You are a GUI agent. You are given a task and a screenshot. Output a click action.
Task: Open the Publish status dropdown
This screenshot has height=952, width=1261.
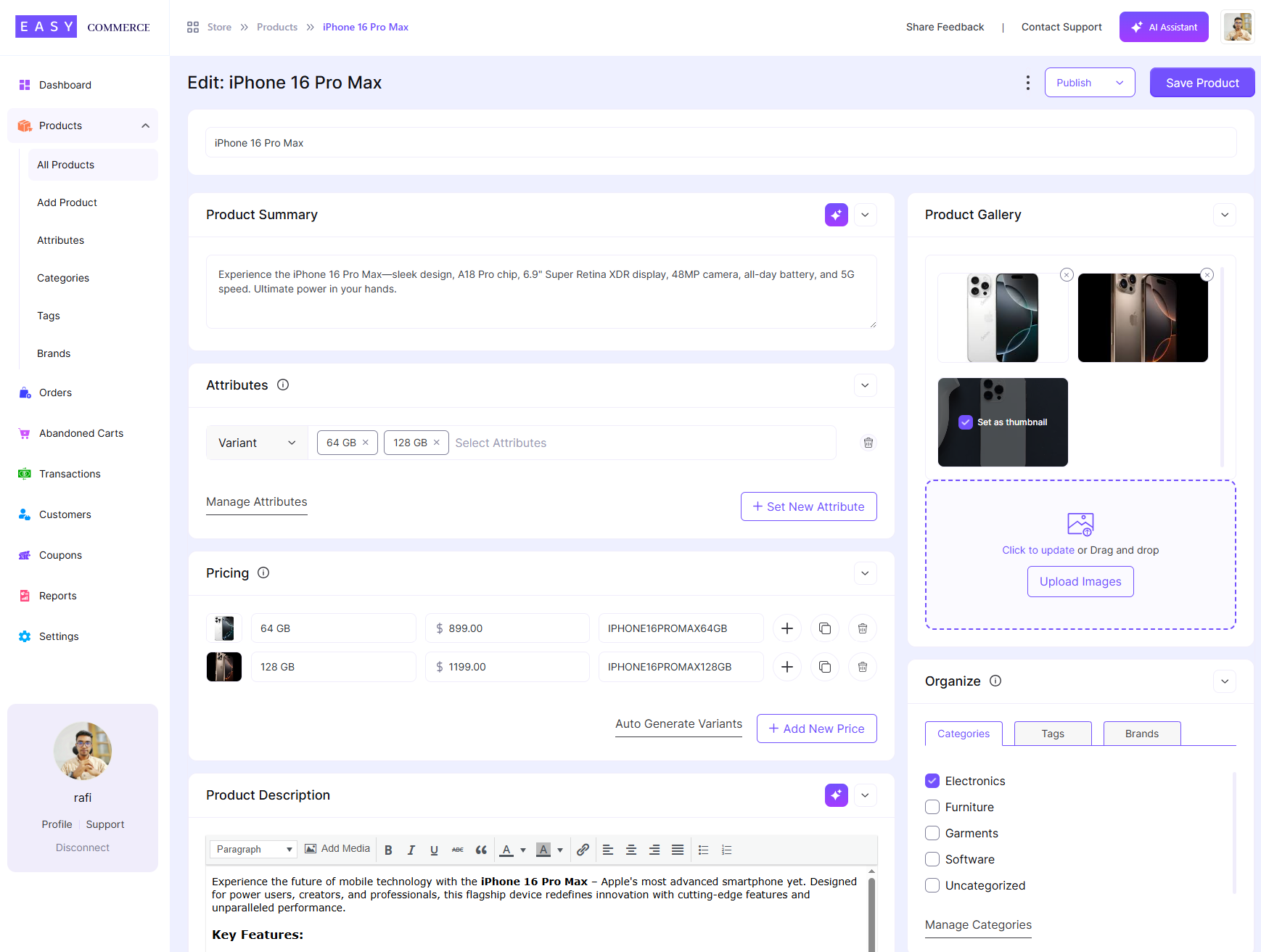(1090, 83)
